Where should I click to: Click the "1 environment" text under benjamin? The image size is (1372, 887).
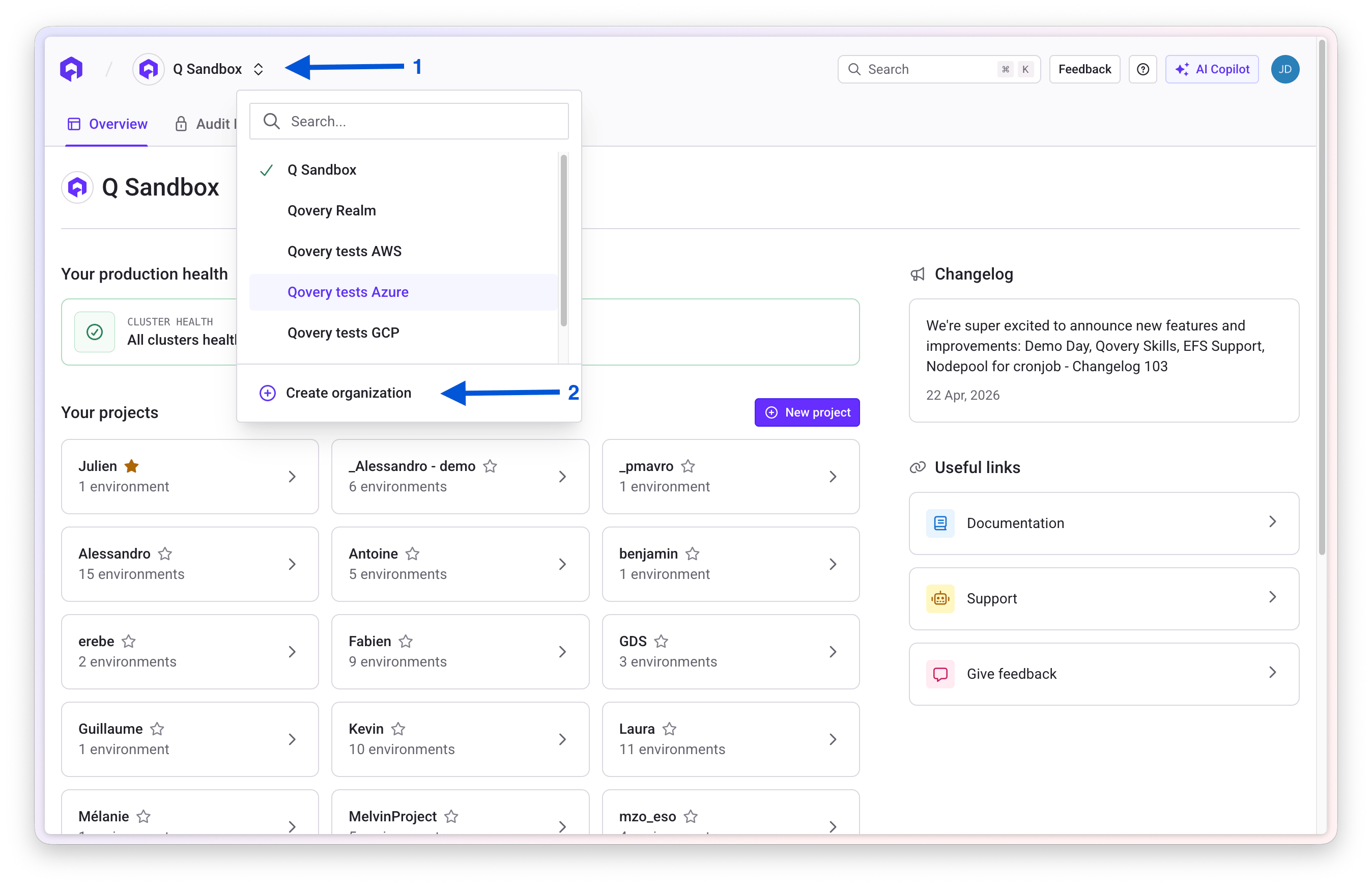tap(664, 574)
